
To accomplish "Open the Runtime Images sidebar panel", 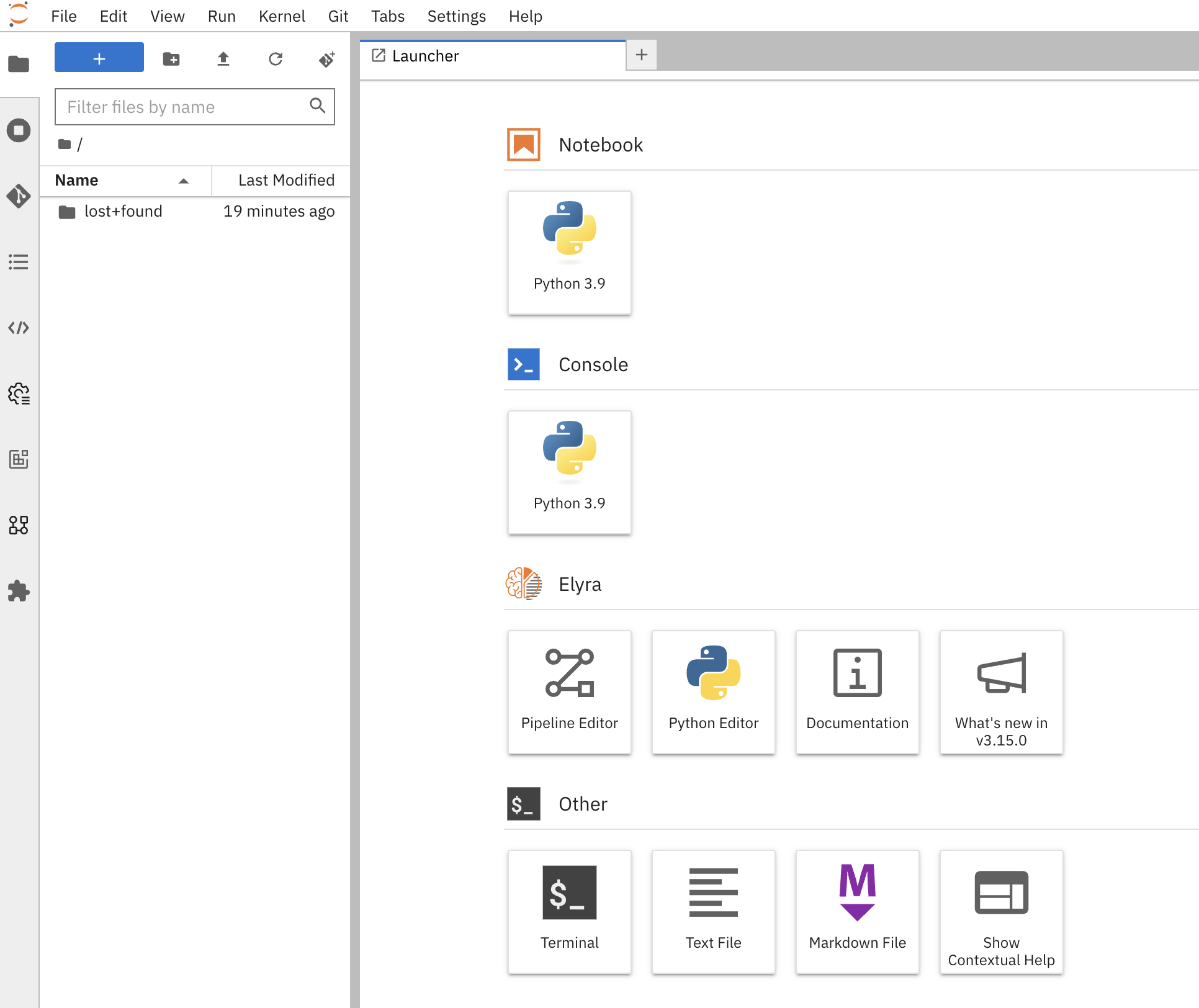I will click(x=19, y=459).
